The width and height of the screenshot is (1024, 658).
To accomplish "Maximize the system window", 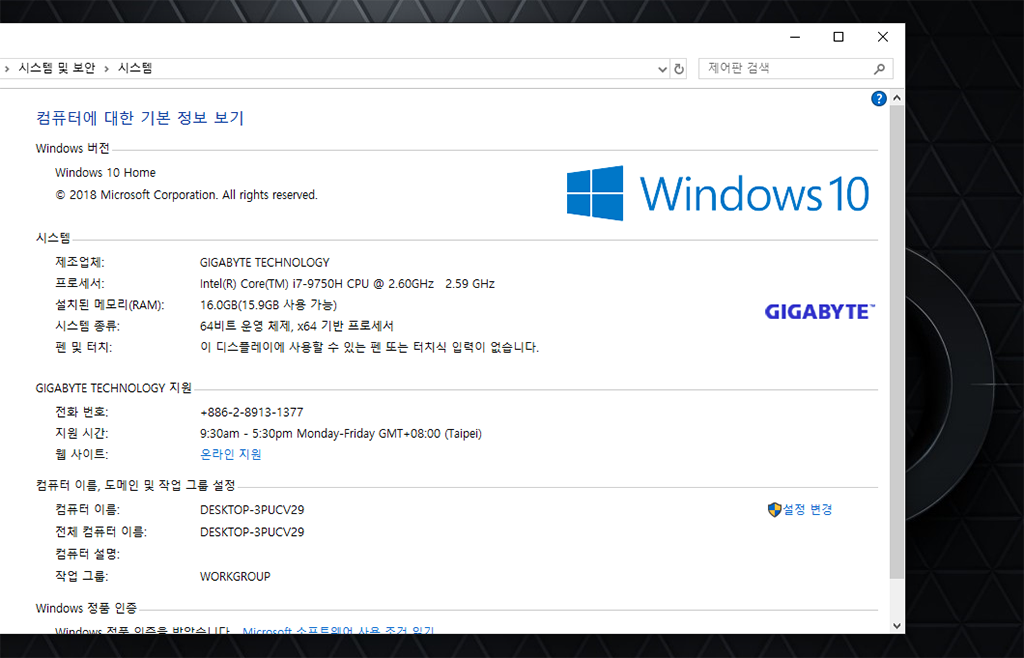I will click(839, 37).
